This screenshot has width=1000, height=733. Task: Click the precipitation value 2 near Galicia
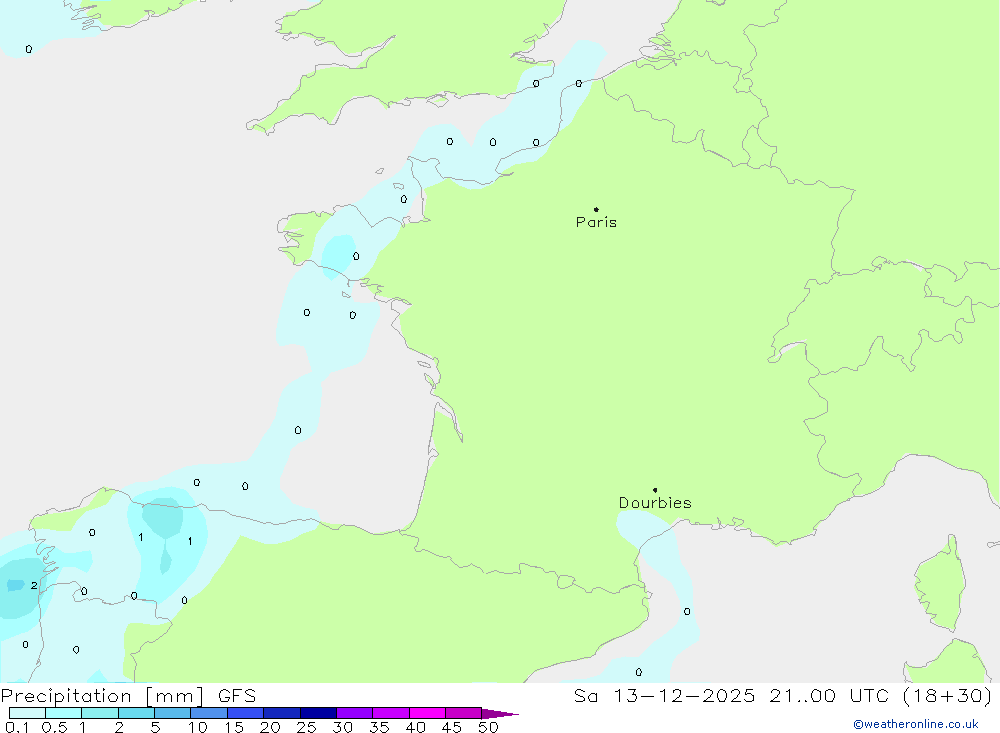tap(34, 585)
